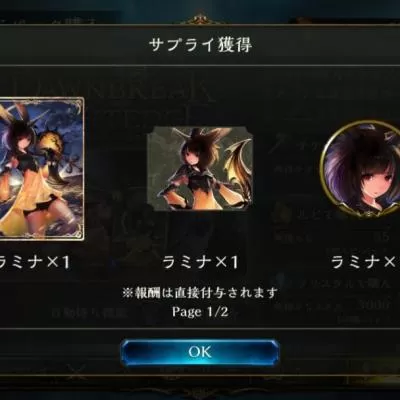Click the ラミナ×1 label under the emblem
Screen dimensions: 400x400
200,263
